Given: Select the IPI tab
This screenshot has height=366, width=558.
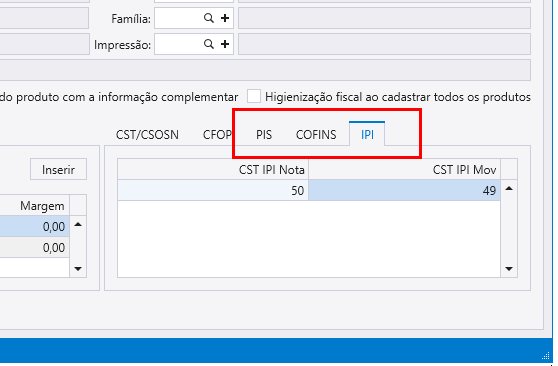Looking at the screenshot, I should (367, 134).
